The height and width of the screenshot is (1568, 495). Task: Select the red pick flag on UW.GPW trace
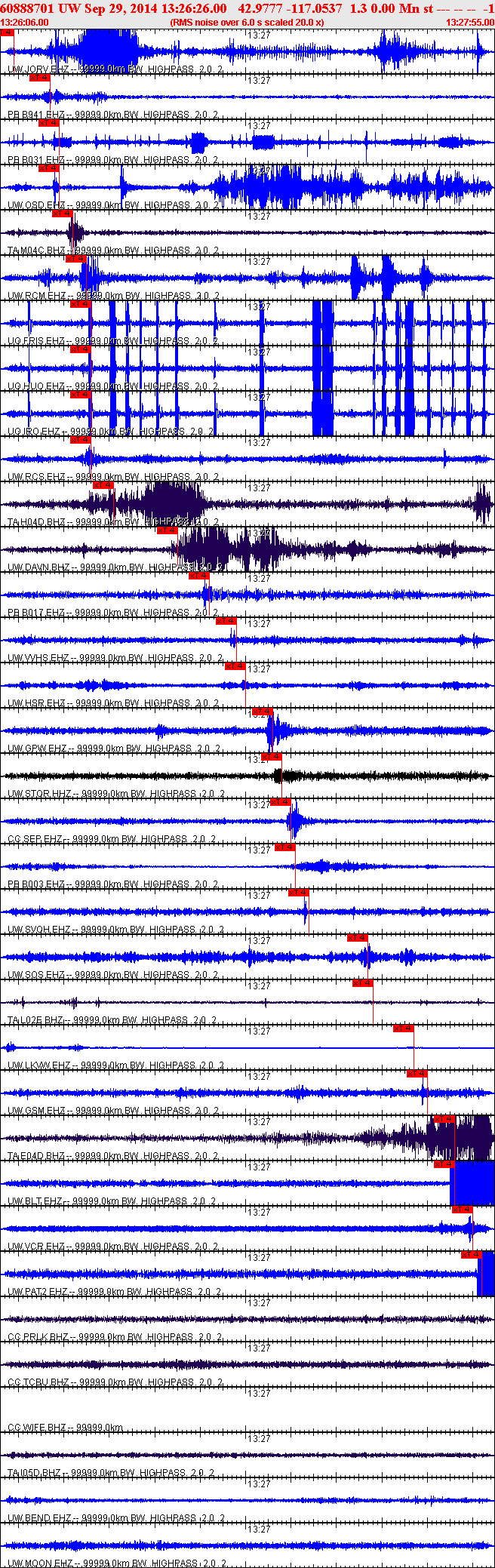tap(260, 712)
